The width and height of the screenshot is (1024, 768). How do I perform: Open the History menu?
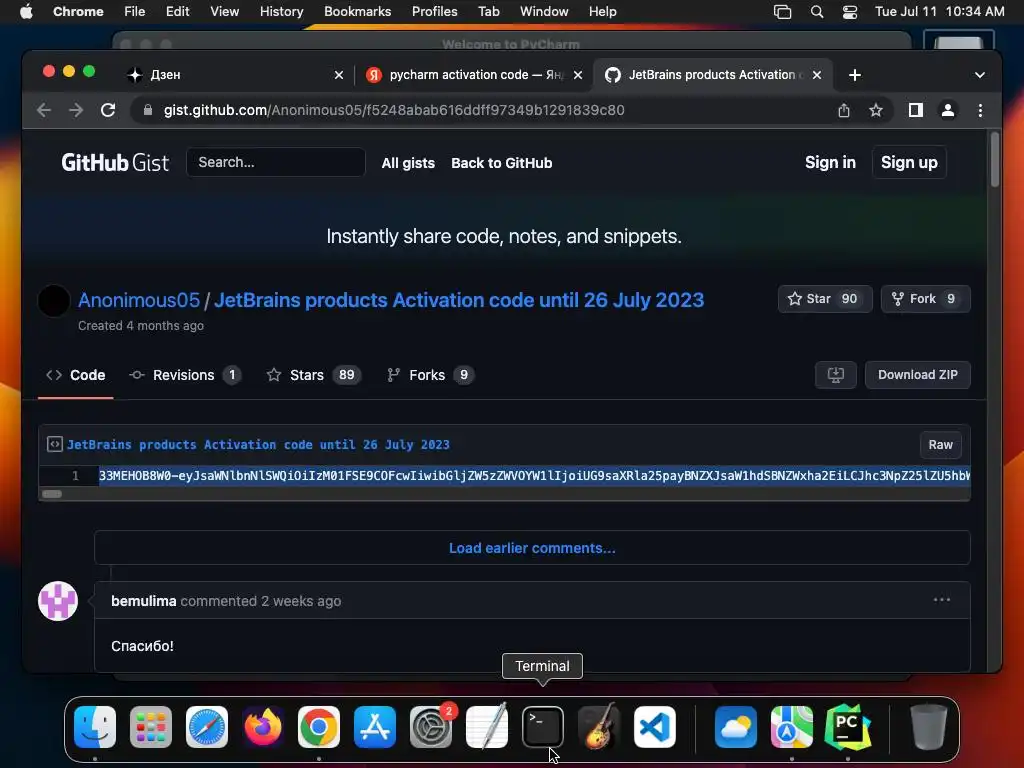coord(281,12)
